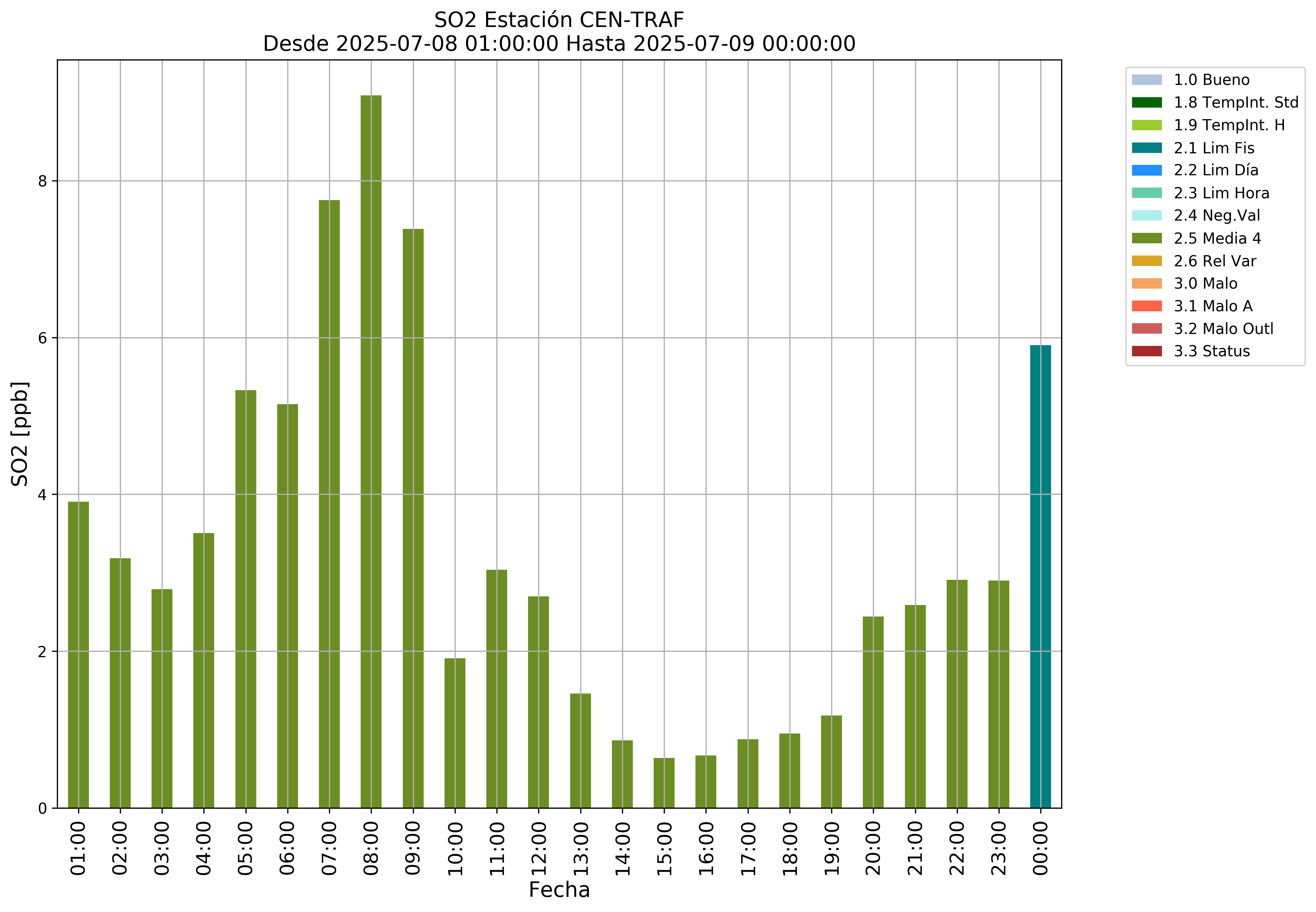Click the 23:00 x-axis tick label
Image resolution: width=1316 pixels, height=912 pixels.
[x=998, y=848]
